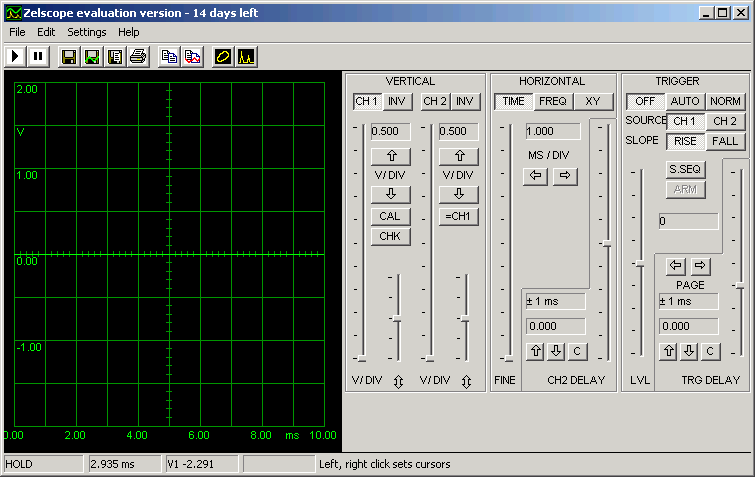This screenshot has width=755, height=477.
Task: Click the PAGE left arrow button
Action: click(x=676, y=266)
